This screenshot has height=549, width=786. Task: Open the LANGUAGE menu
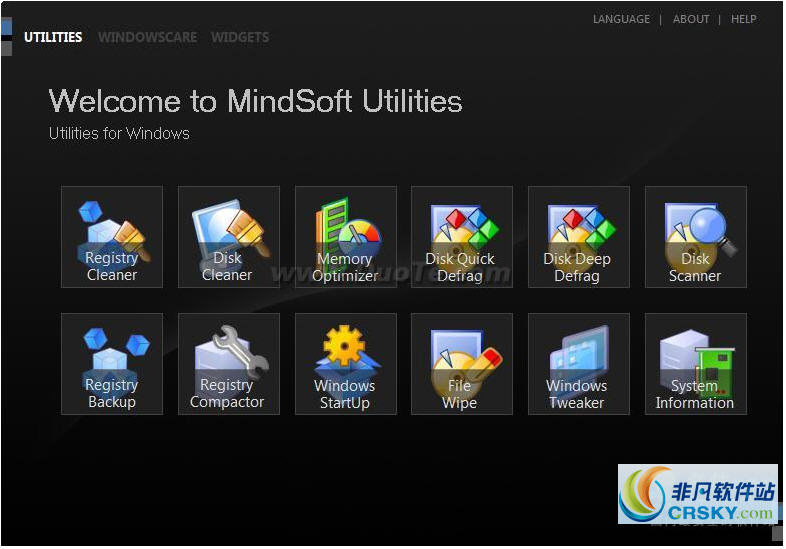pos(621,19)
